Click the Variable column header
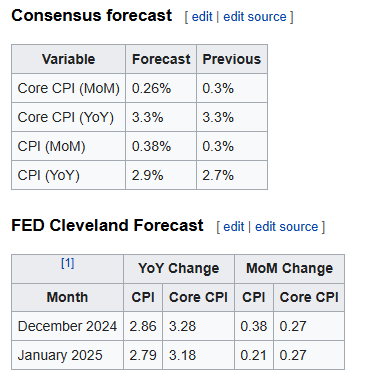Image resolution: width=377 pixels, height=382 pixels. (68, 59)
